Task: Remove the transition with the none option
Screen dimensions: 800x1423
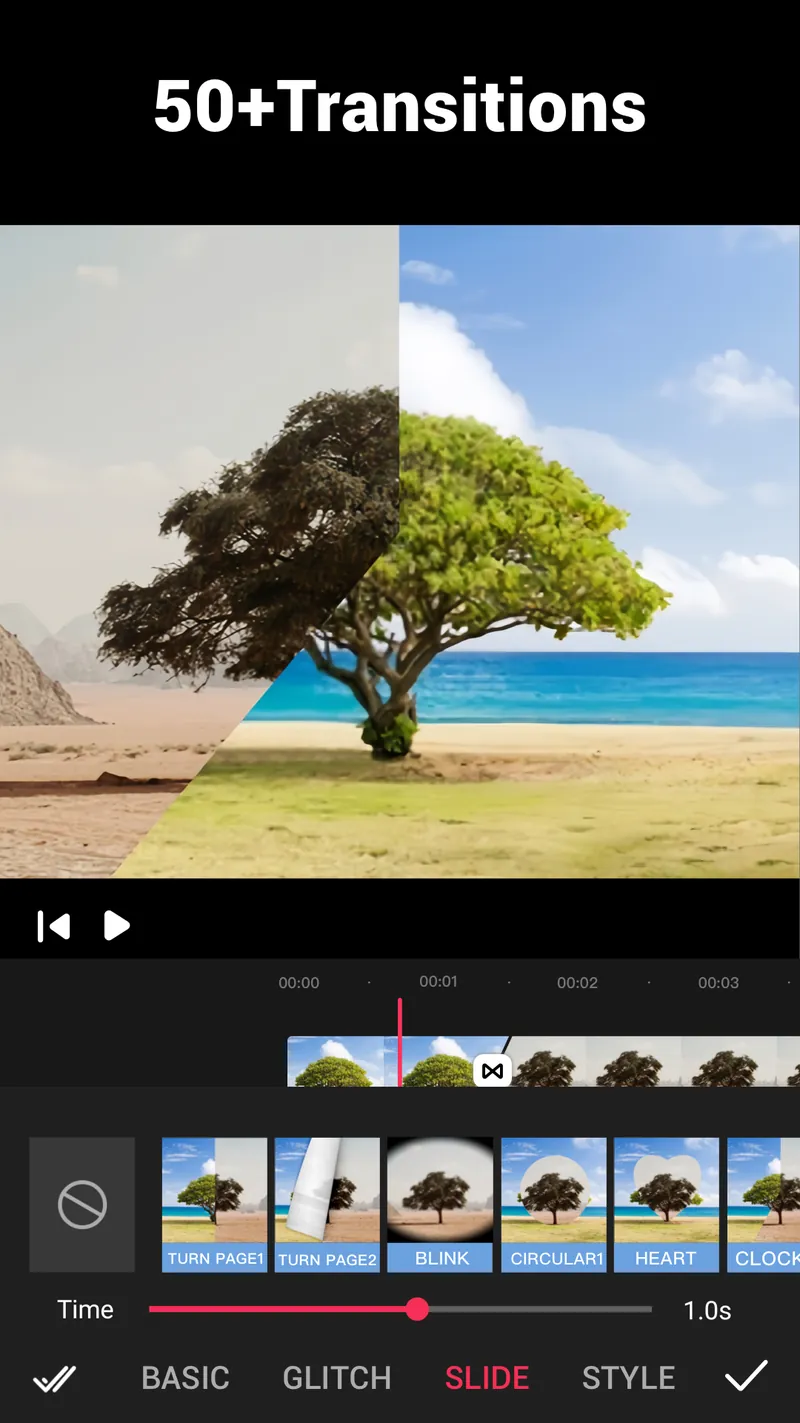Action: 82,1205
